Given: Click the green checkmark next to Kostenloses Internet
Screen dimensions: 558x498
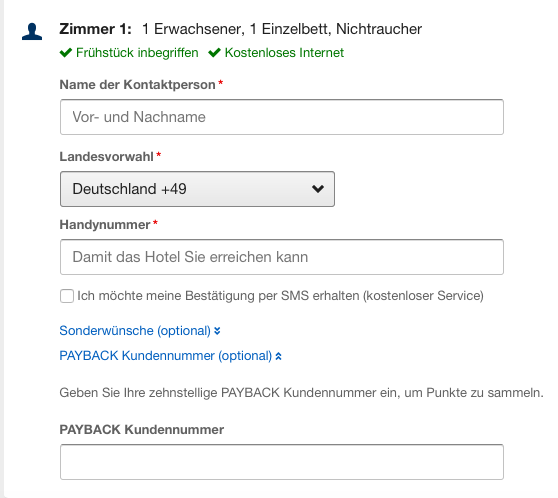Looking at the screenshot, I should point(215,53).
